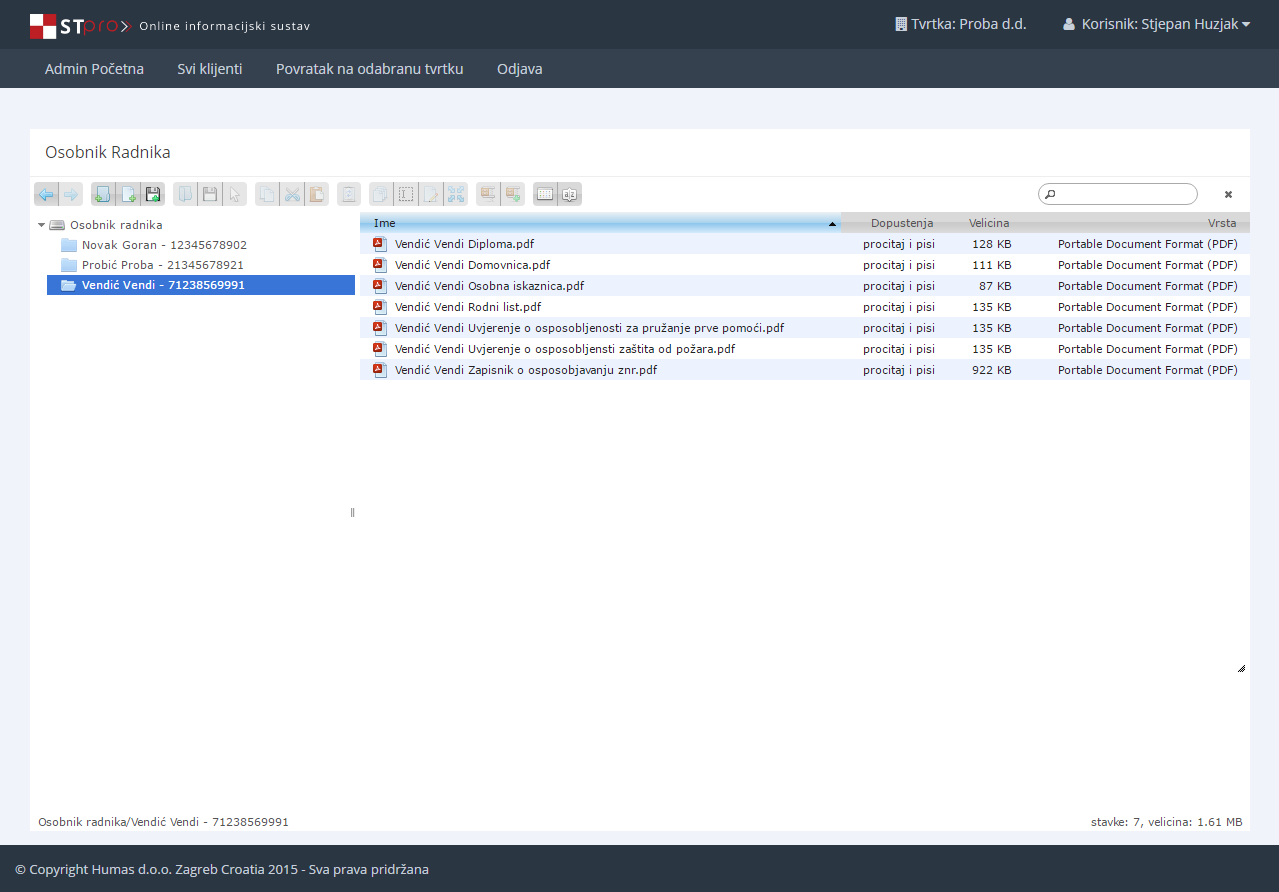
Task: Click Odjava to log out
Action: (519, 69)
